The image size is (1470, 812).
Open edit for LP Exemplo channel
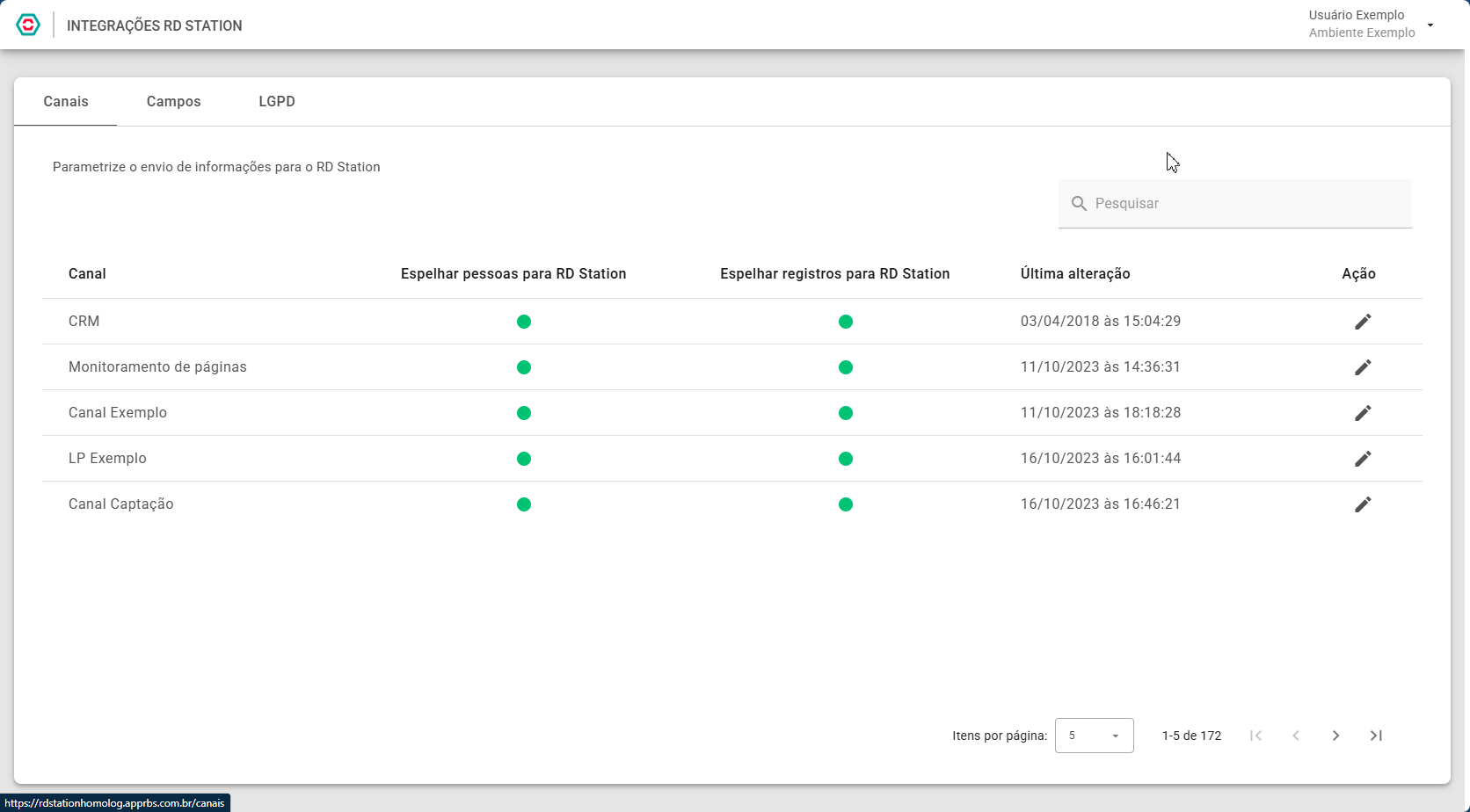click(1363, 459)
